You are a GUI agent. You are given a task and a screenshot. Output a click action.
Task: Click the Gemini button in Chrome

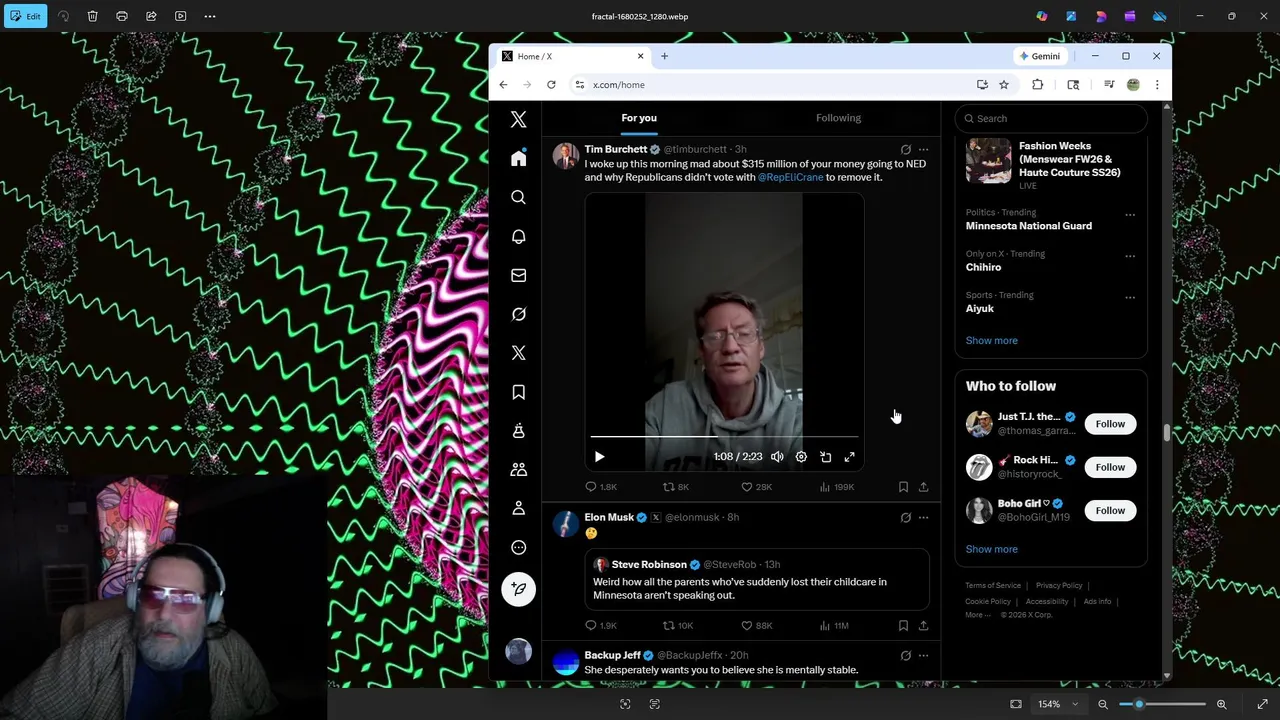click(1040, 56)
